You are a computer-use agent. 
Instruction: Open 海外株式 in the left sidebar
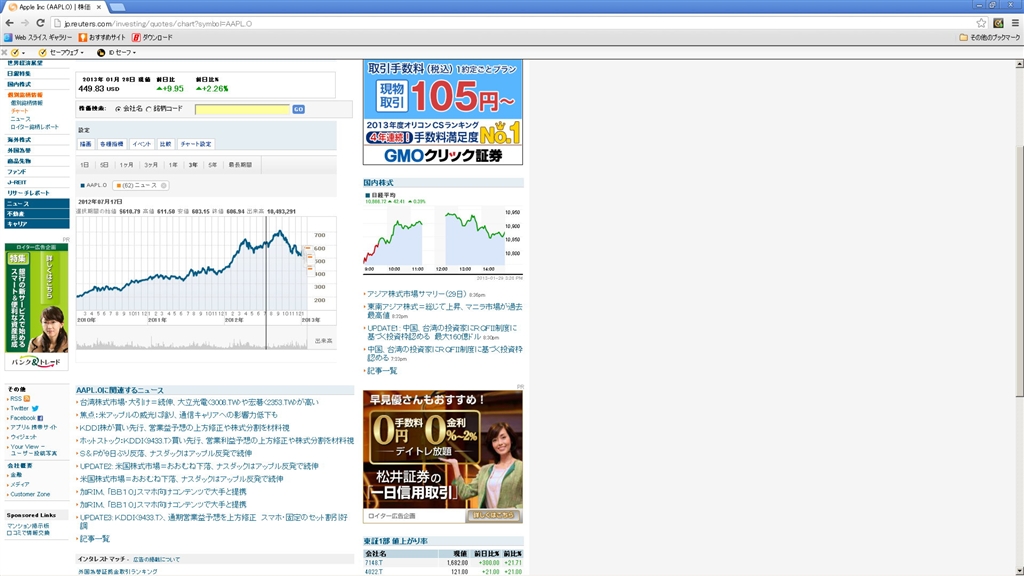19,140
